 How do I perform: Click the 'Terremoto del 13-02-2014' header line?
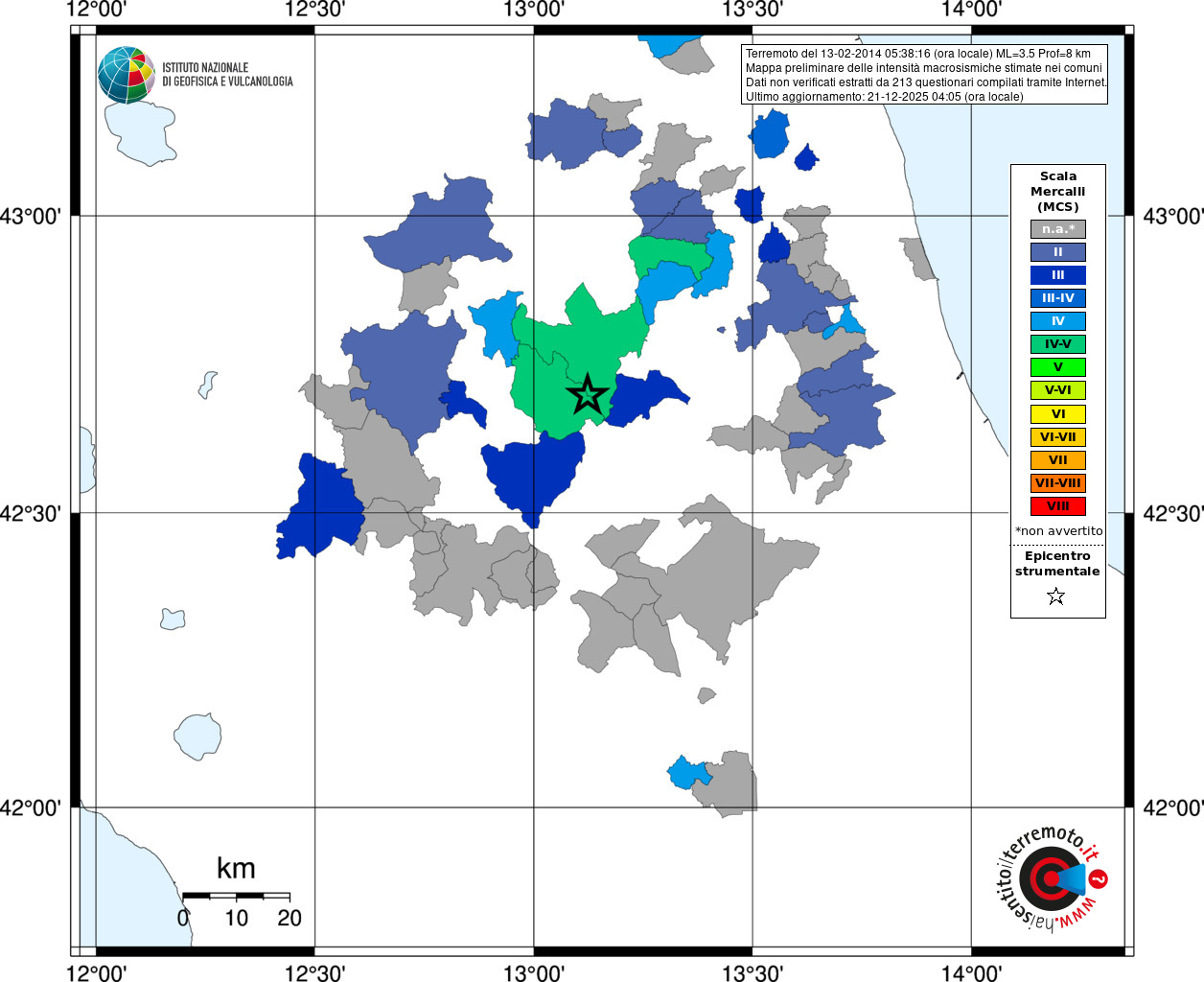(x=917, y=54)
